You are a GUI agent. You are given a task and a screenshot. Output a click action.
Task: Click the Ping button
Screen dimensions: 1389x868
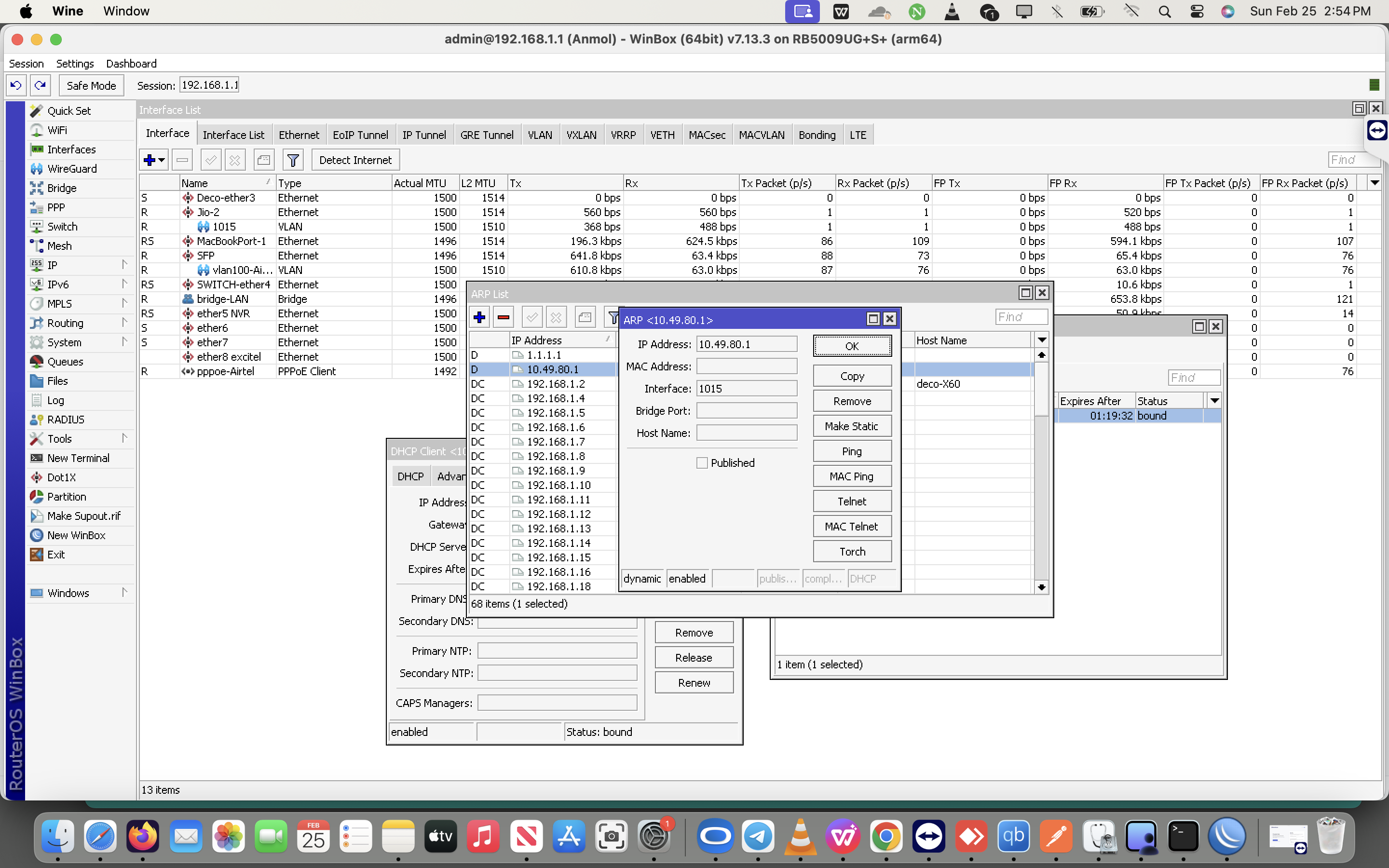852,452
